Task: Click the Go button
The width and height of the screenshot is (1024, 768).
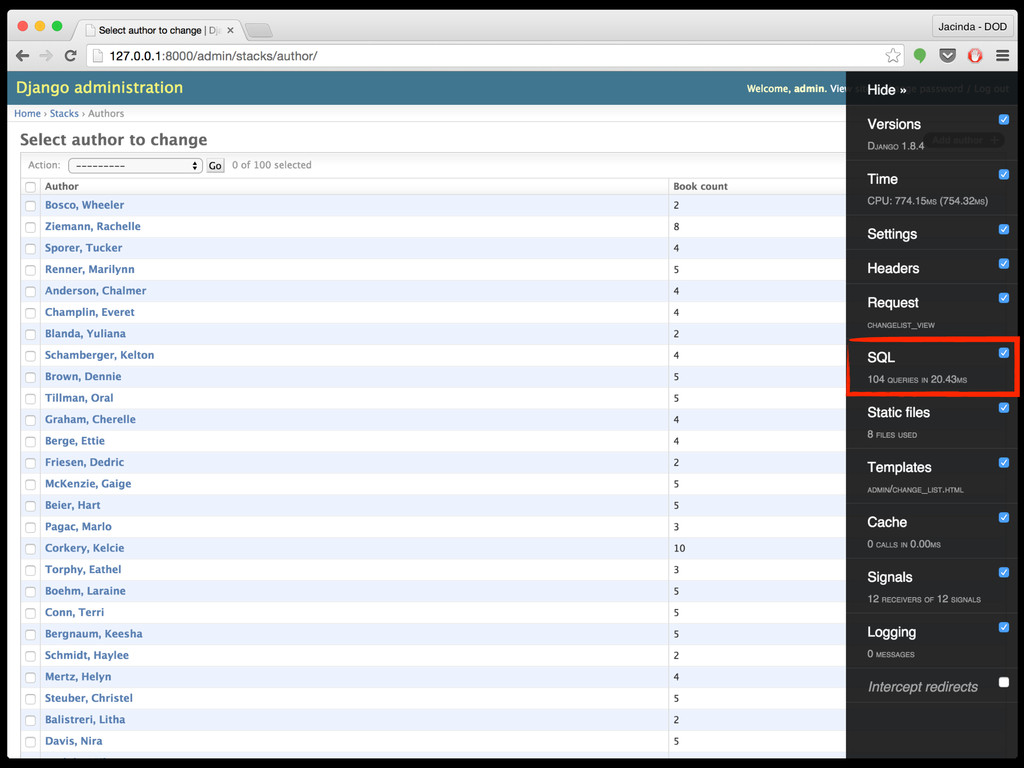Action: [x=215, y=166]
